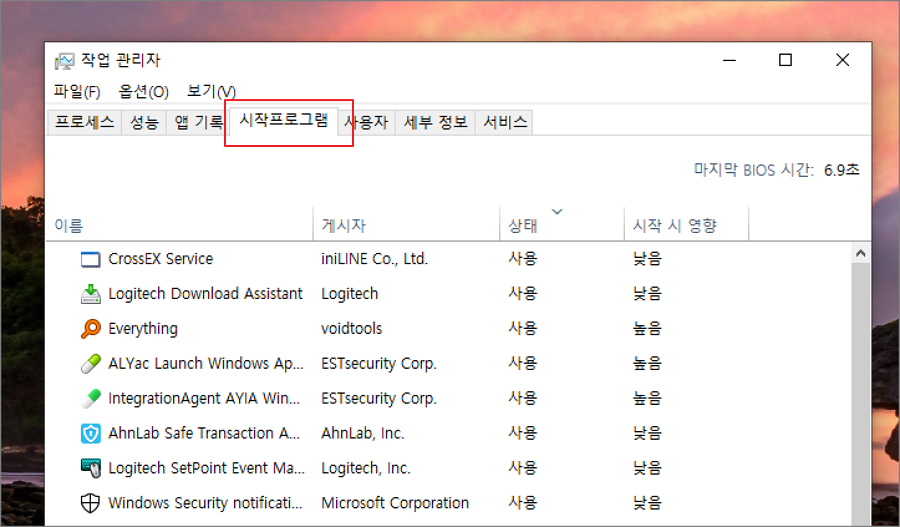Switch to the 사용자 tab
The width and height of the screenshot is (900, 527).
click(x=367, y=122)
